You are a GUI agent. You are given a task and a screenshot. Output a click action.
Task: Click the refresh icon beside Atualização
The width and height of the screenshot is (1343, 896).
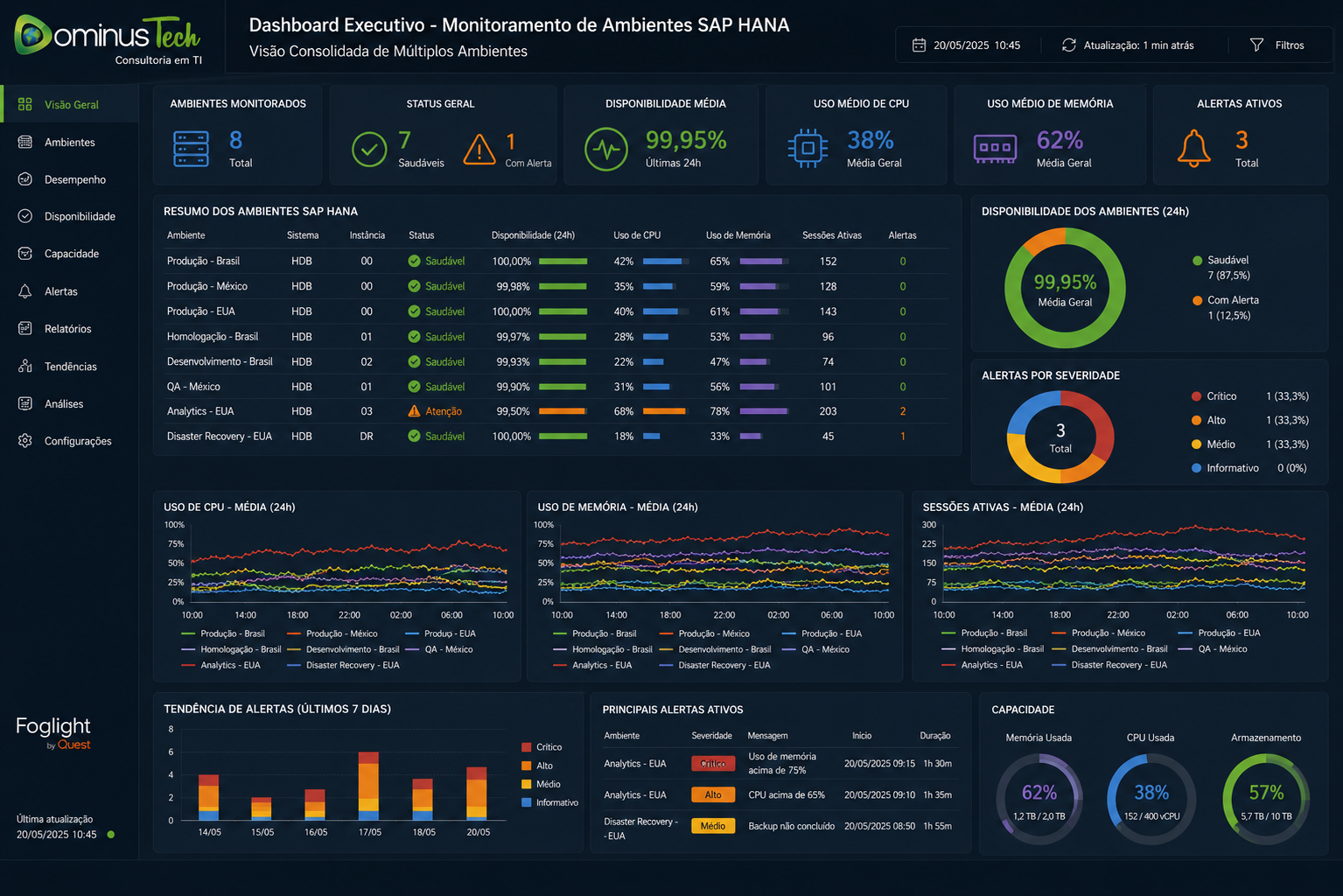(1069, 45)
